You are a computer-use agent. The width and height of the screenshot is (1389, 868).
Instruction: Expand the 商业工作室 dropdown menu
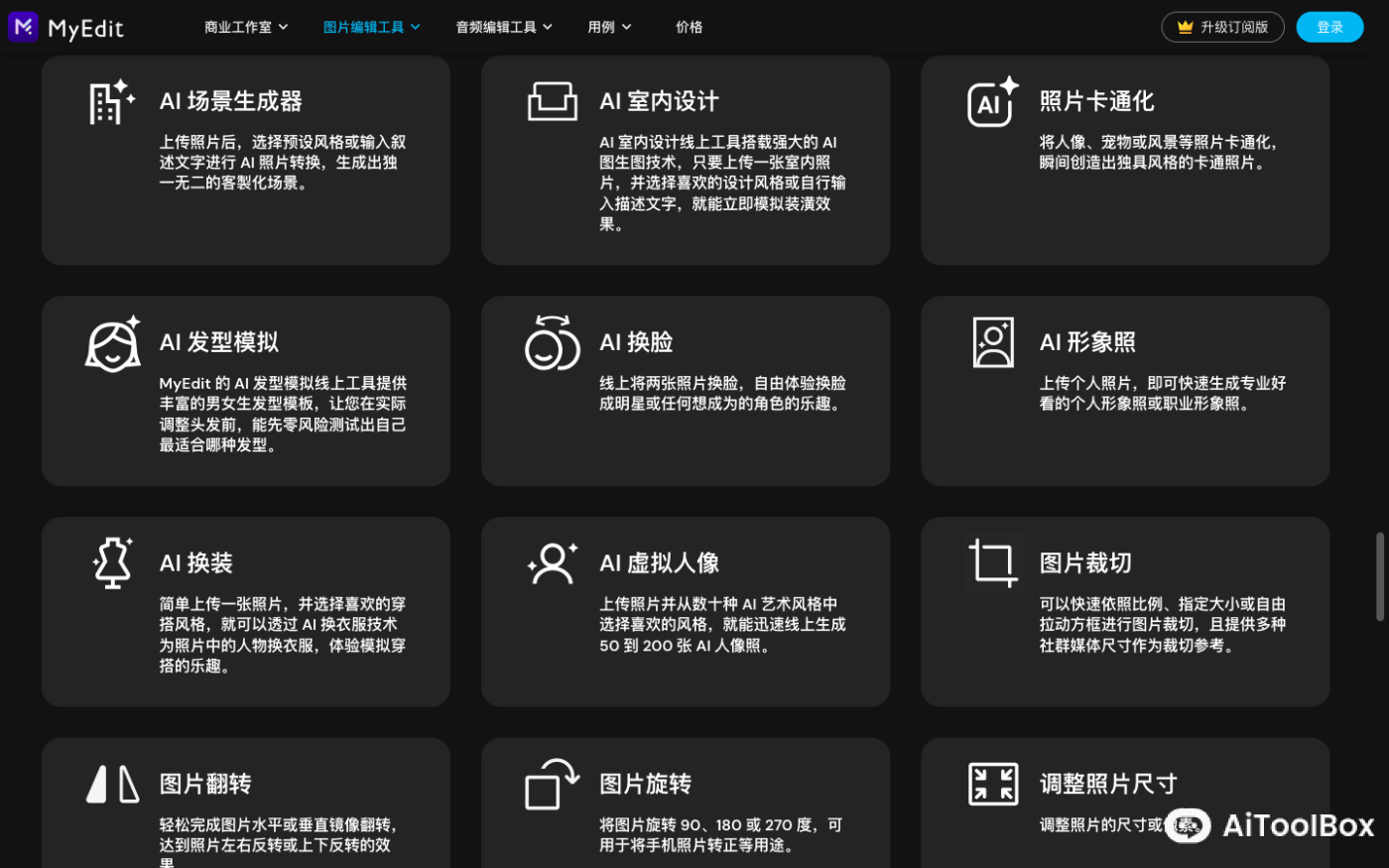pos(246,27)
